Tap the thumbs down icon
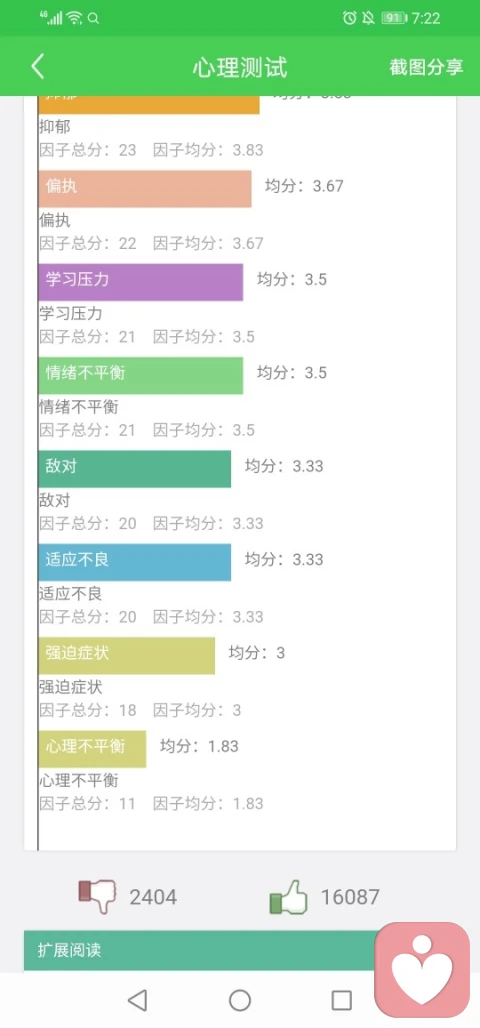The image size is (480, 1028). coord(97,896)
